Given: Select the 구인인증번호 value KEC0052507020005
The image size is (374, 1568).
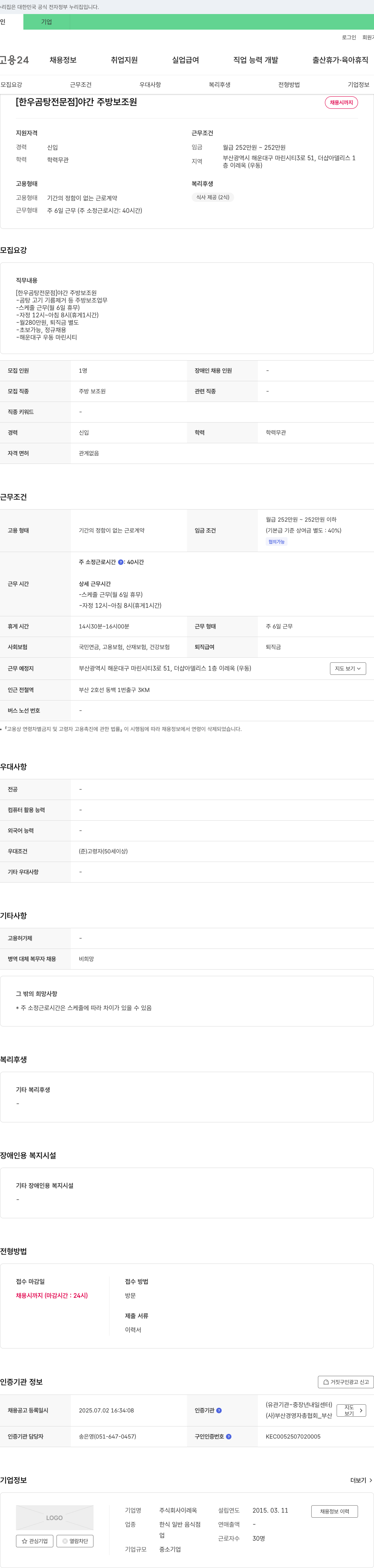Looking at the screenshot, I should pyautogui.click(x=293, y=1437).
